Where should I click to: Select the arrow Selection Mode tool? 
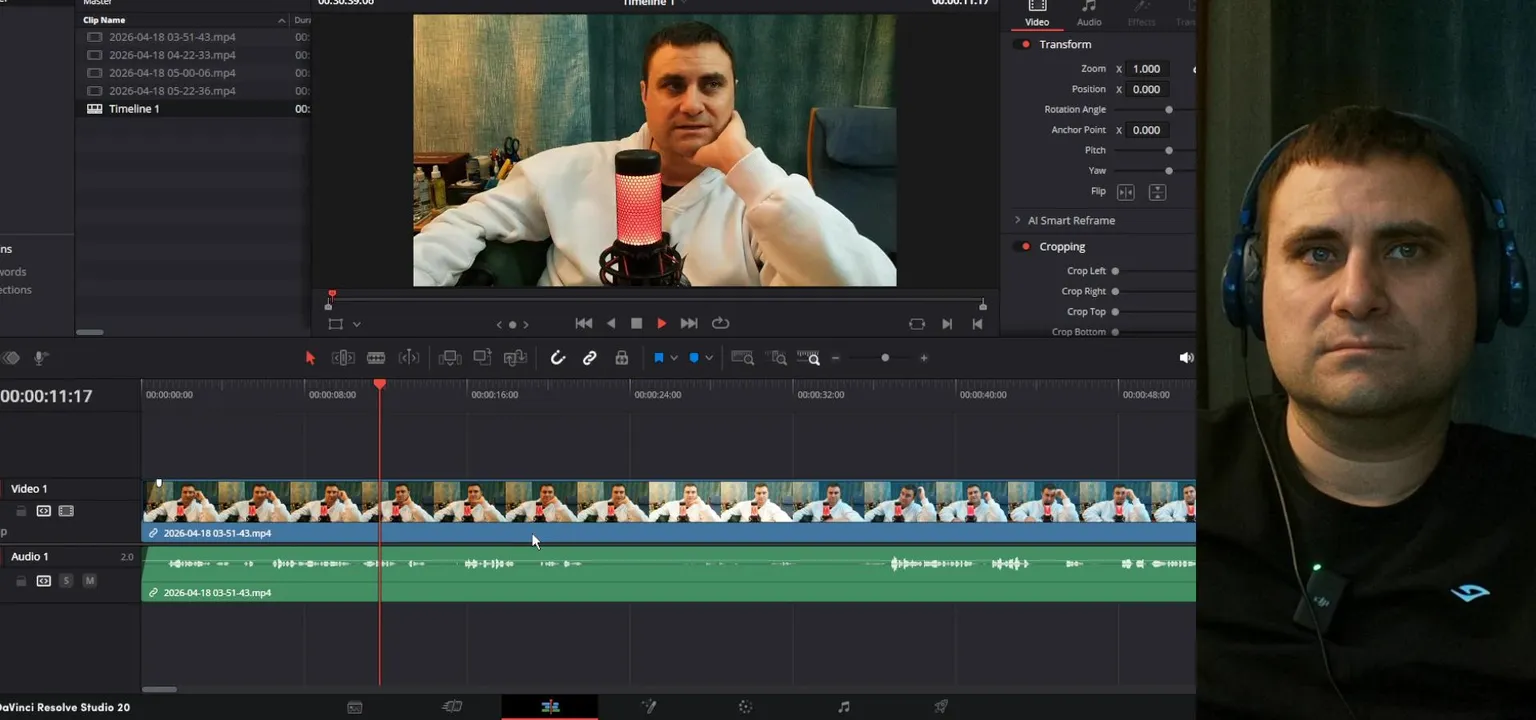pyautogui.click(x=310, y=358)
